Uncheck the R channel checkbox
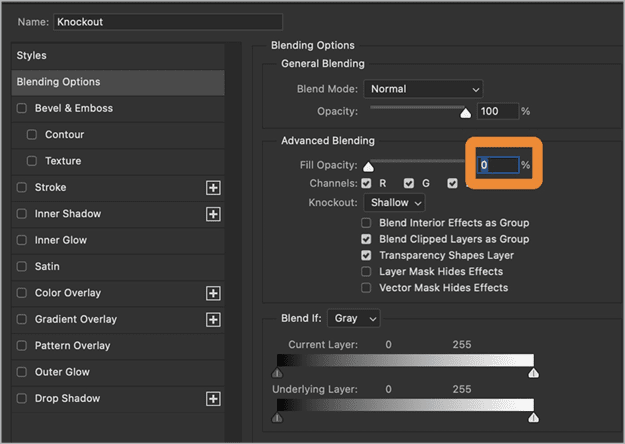 point(366,183)
